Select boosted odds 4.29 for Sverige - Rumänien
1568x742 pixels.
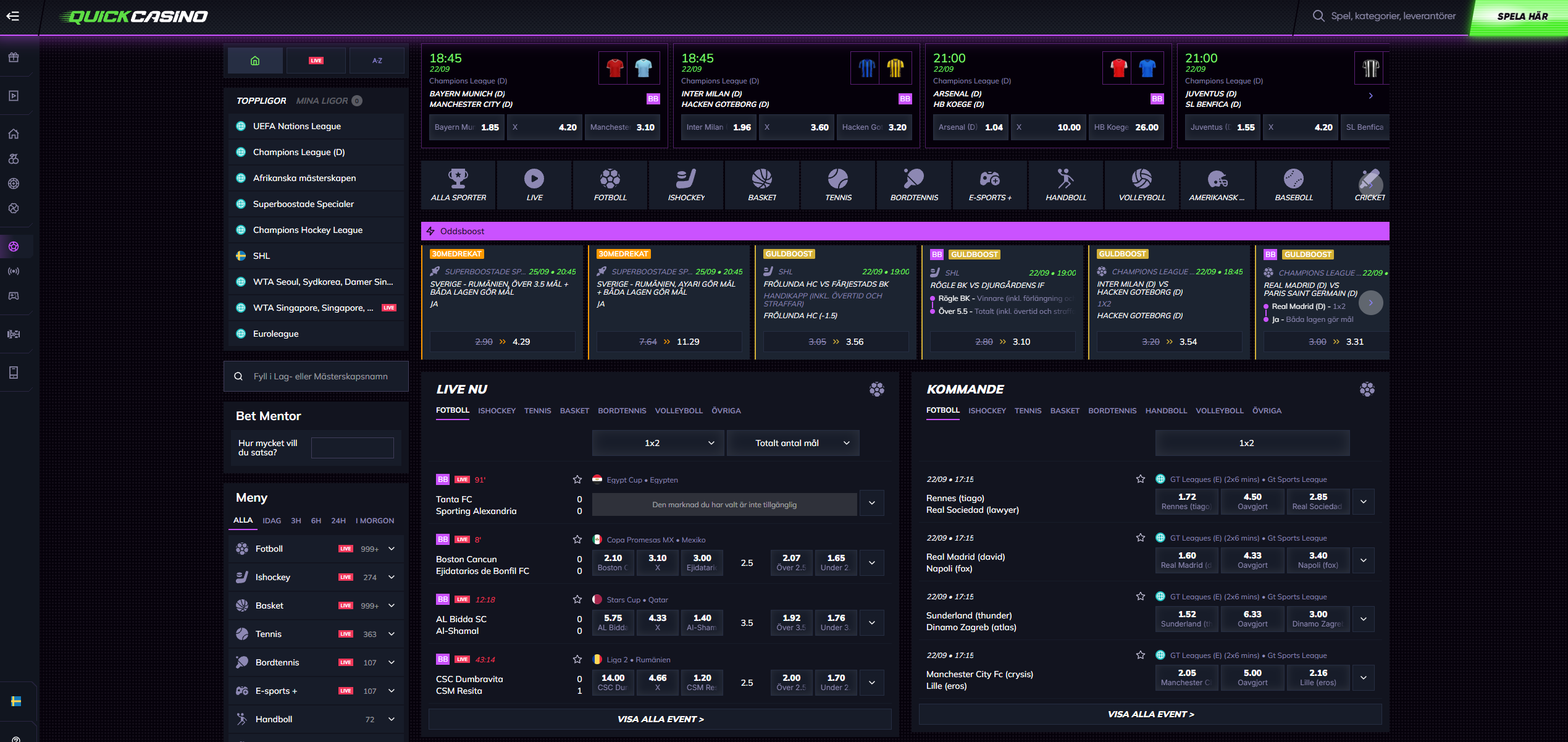(x=503, y=342)
